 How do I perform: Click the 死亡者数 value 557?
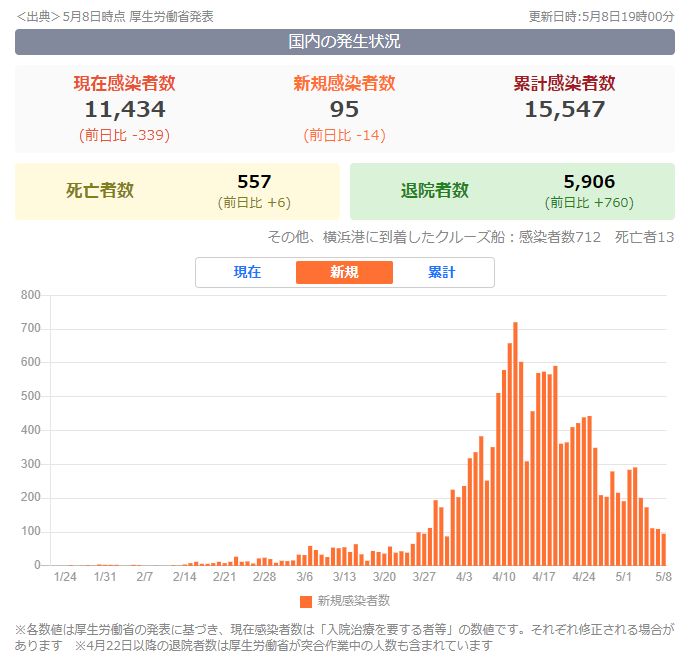pyautogui.click(x=254, y=182)
